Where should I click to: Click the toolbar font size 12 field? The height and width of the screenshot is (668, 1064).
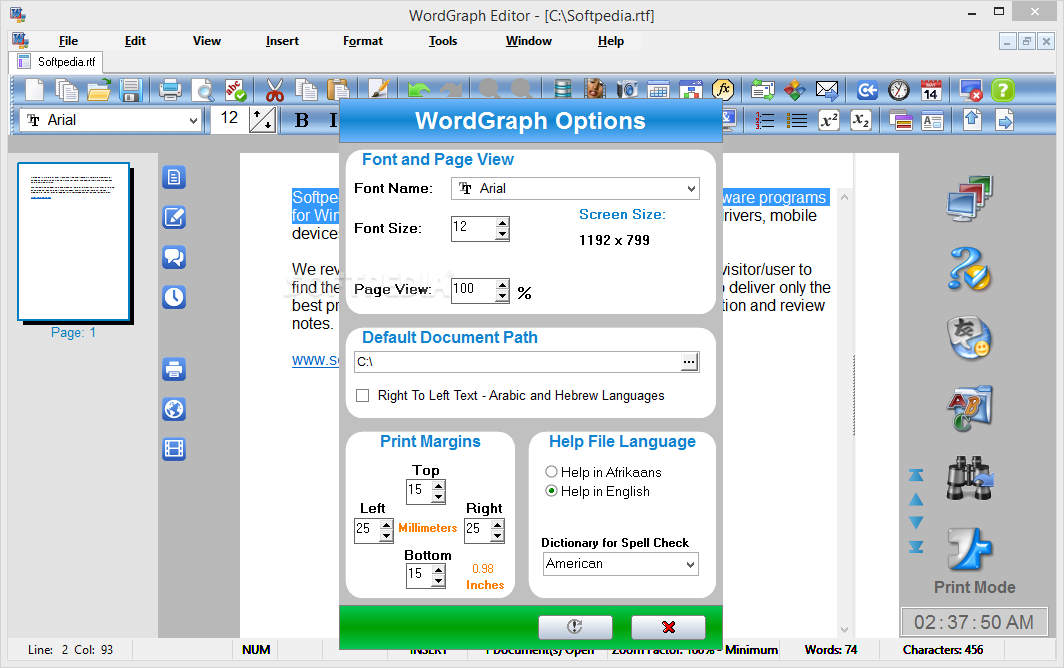click(229, 119)
